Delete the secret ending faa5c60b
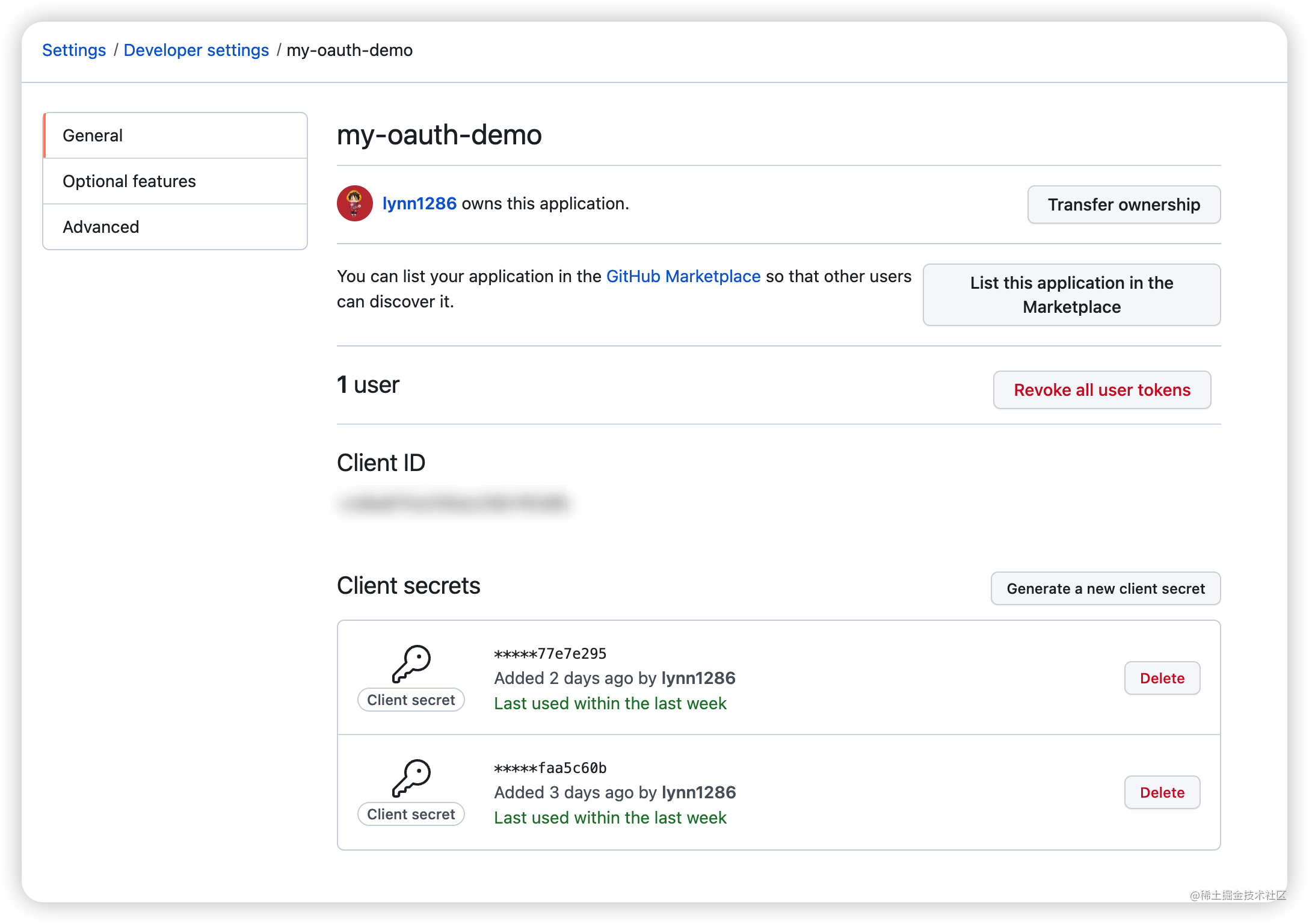 (1162, 792)
